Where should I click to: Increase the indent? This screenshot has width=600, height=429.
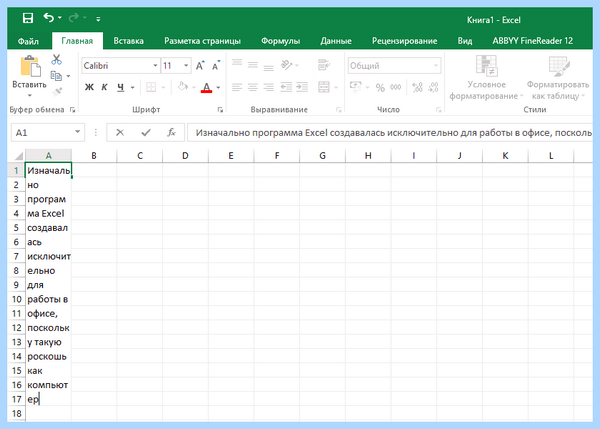302,87
